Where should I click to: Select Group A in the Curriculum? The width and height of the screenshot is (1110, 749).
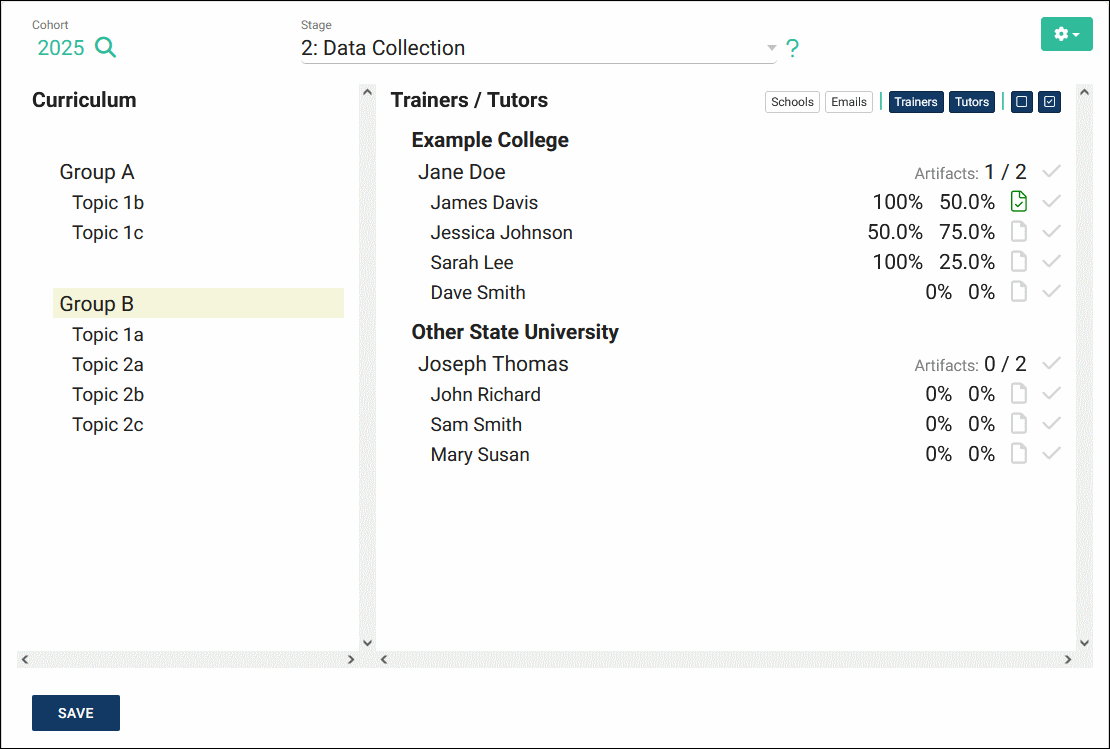pos(96,172)
